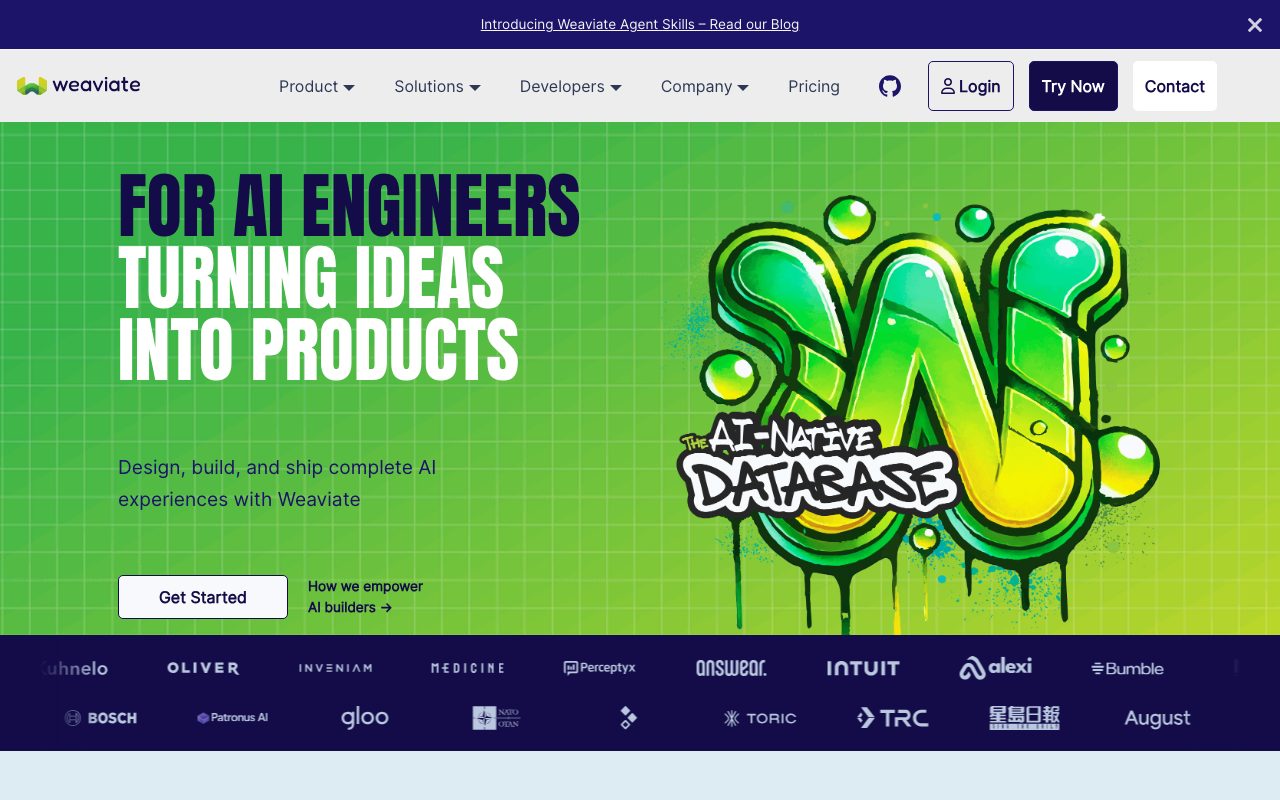Expand the Product dropdown menu
The width and height of the screenshot is (1280, 800).
pos(317,86)
